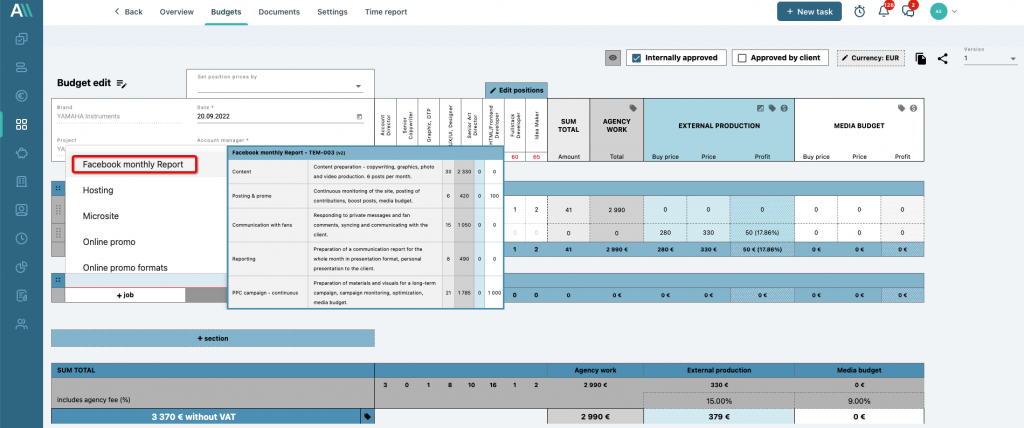Click the share budget icon
The image size is (1024, 428).
point(943,59)
